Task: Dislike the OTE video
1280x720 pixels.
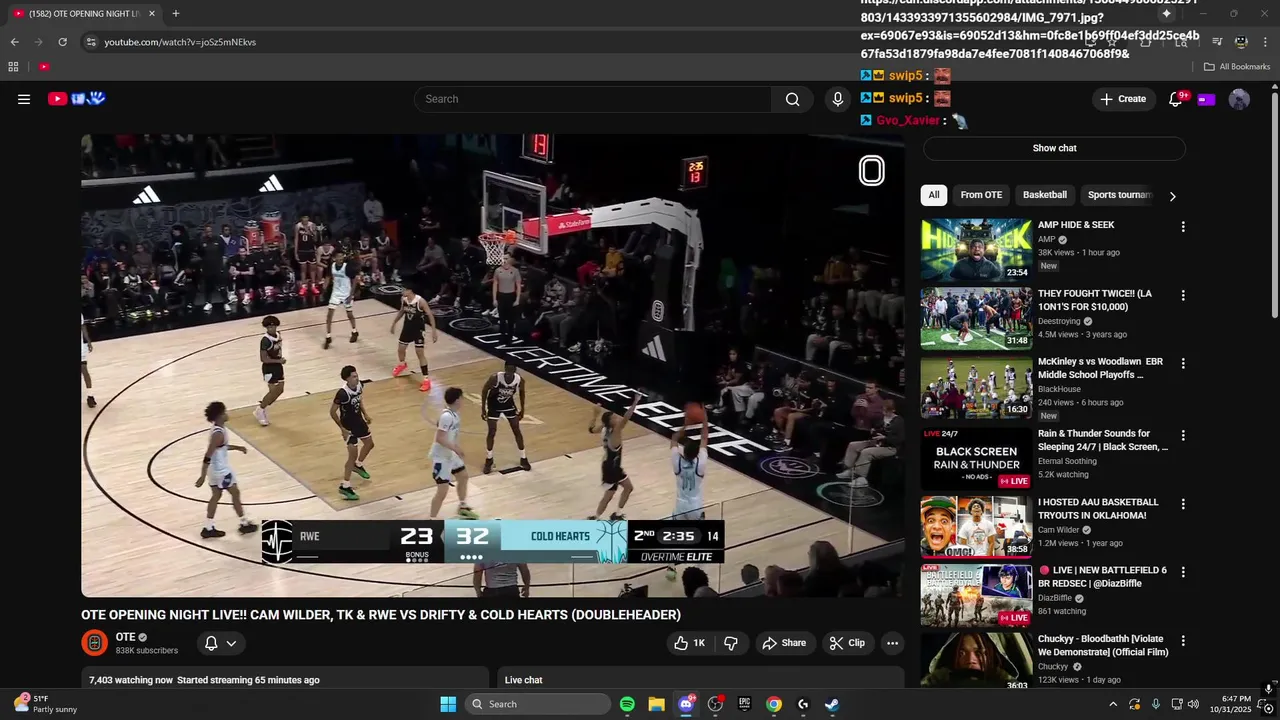Action: (730, 643)
